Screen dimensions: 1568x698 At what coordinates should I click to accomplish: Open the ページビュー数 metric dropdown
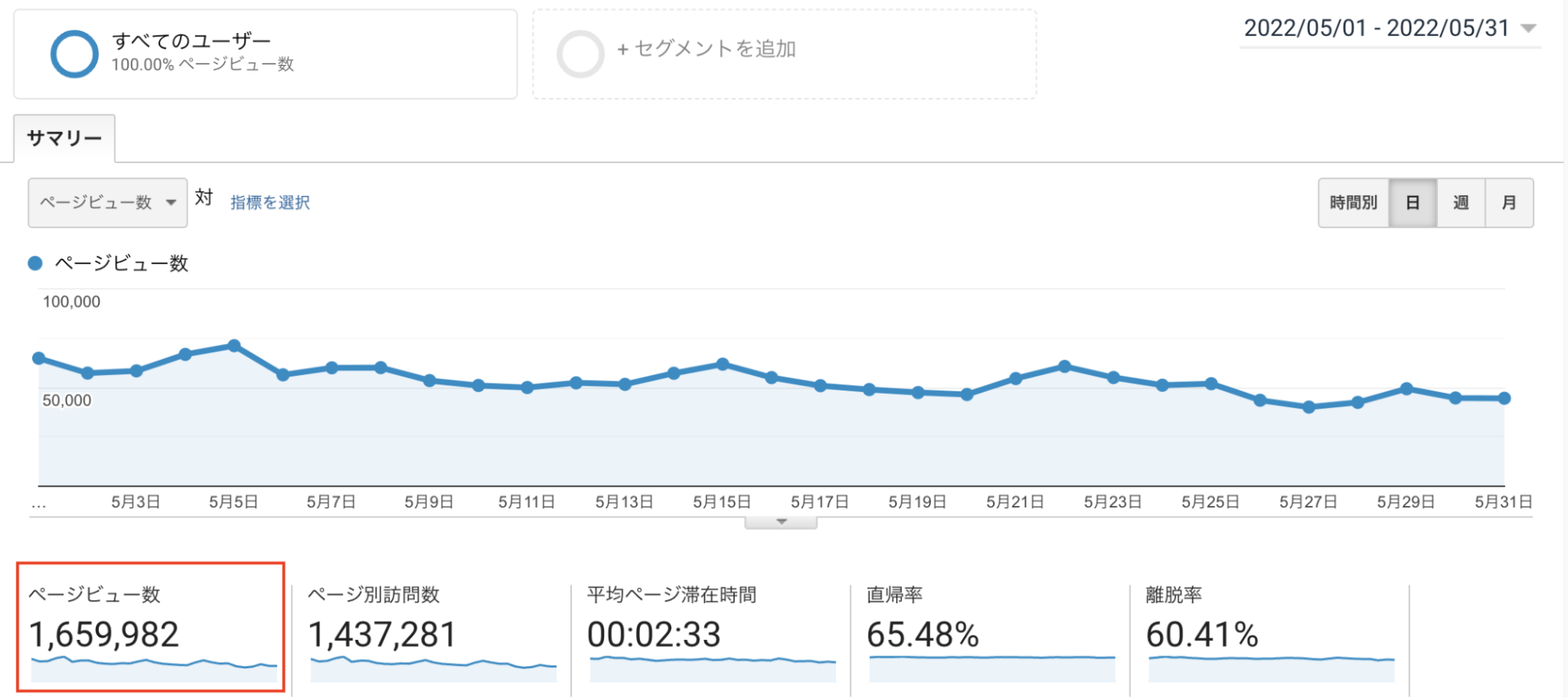coord(107,202)
